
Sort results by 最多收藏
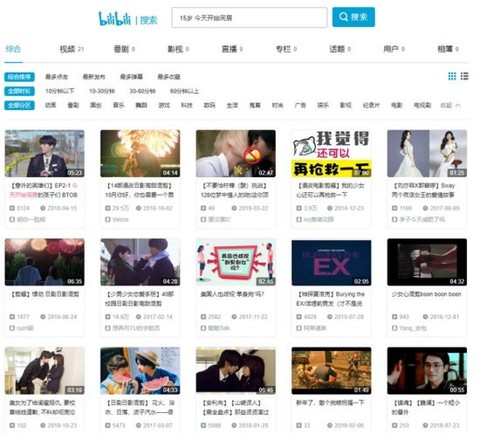click(169, 77)
